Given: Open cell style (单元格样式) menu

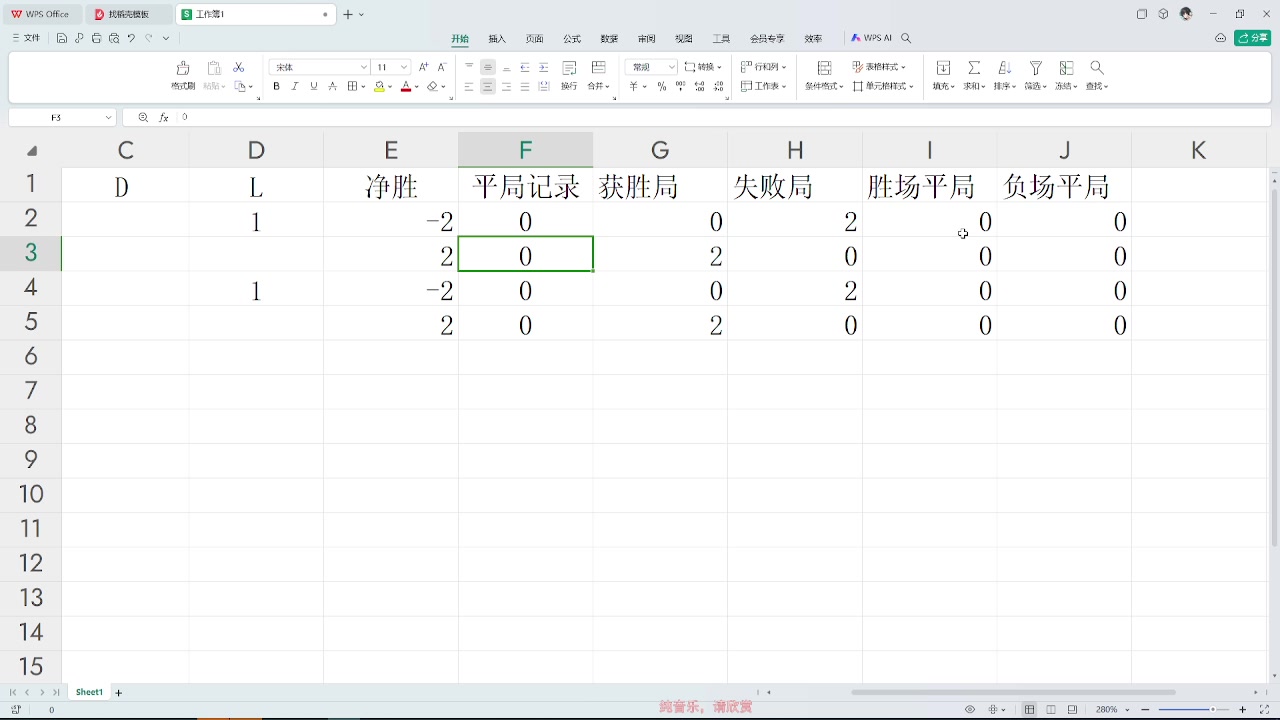Looking at the screenshot, I should point(883,87).
